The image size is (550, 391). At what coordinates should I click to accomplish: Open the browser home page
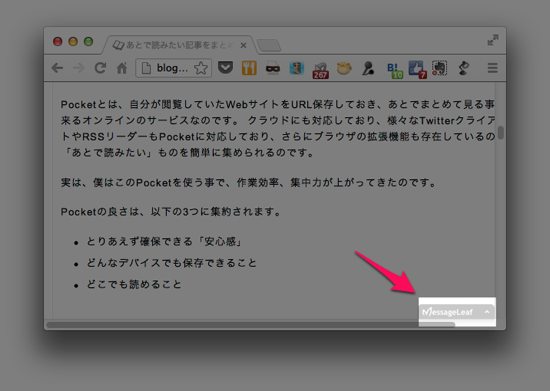pyautogui.click(x=122, y=68)
